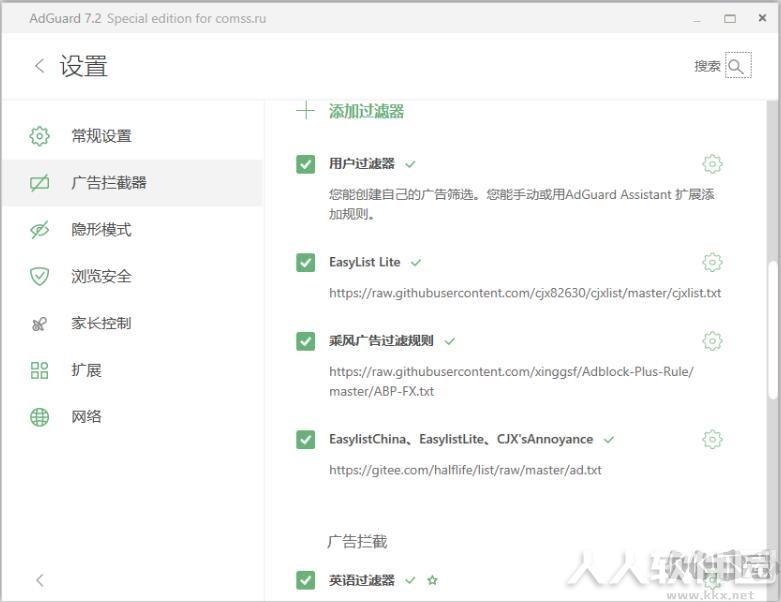The width and height of the screenshot is (781, 602).
Task: Click the cjxlist.txt githubusercontent URL
Action: pos(525,293)
